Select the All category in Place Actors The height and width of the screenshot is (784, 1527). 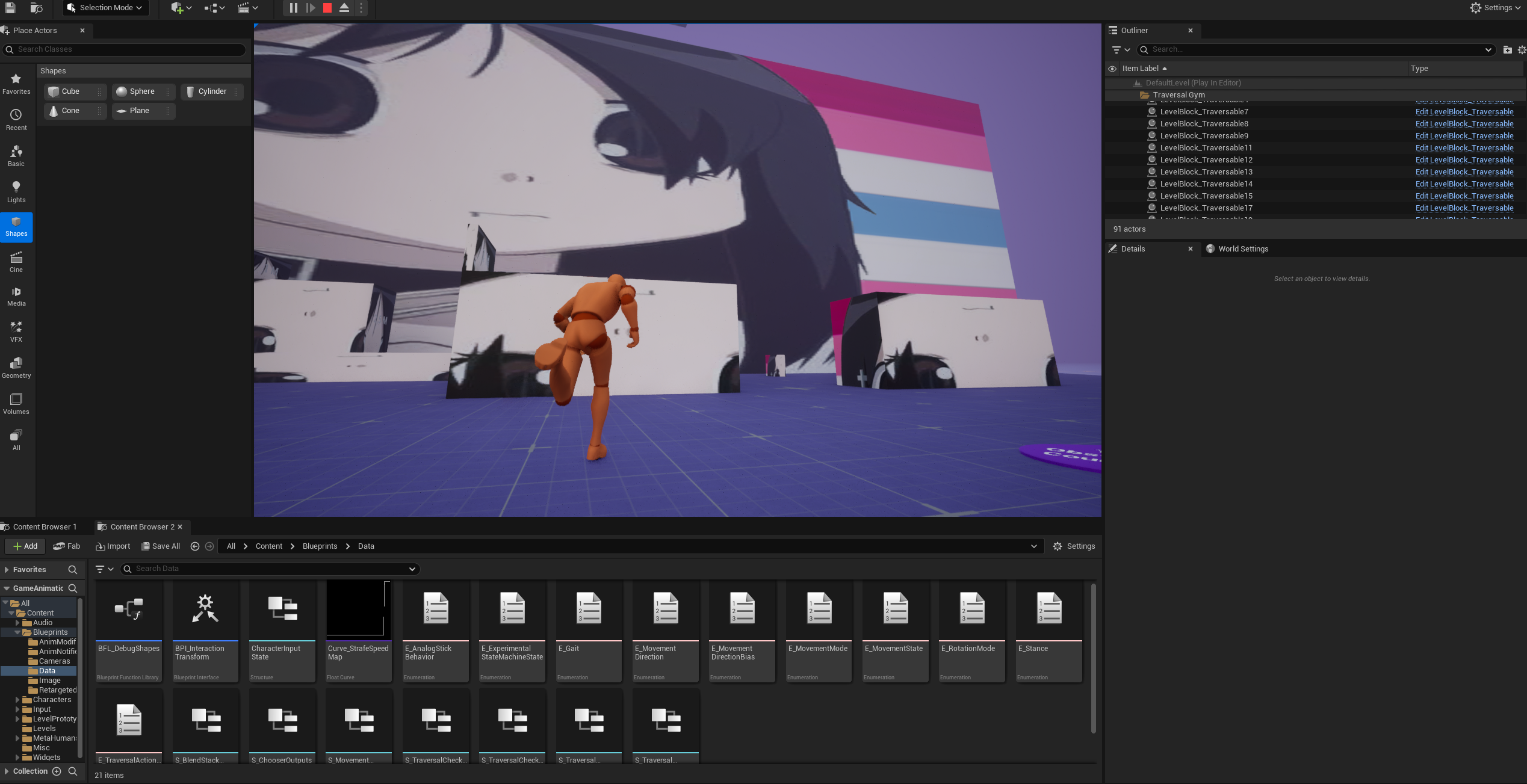coord(16,439)
